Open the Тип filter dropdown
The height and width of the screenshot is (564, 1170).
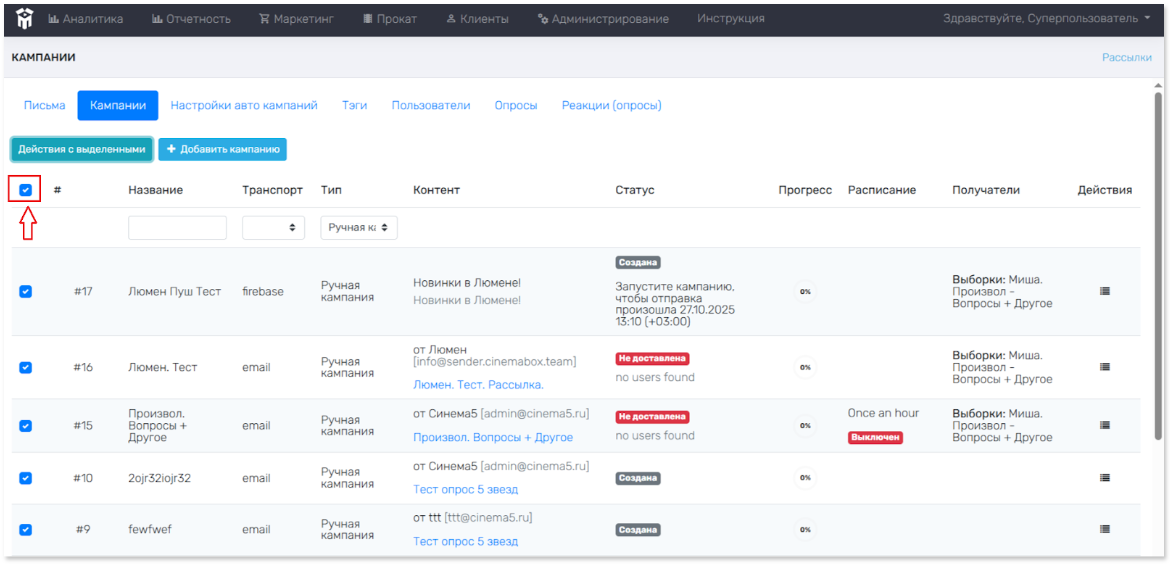[359, 228]
